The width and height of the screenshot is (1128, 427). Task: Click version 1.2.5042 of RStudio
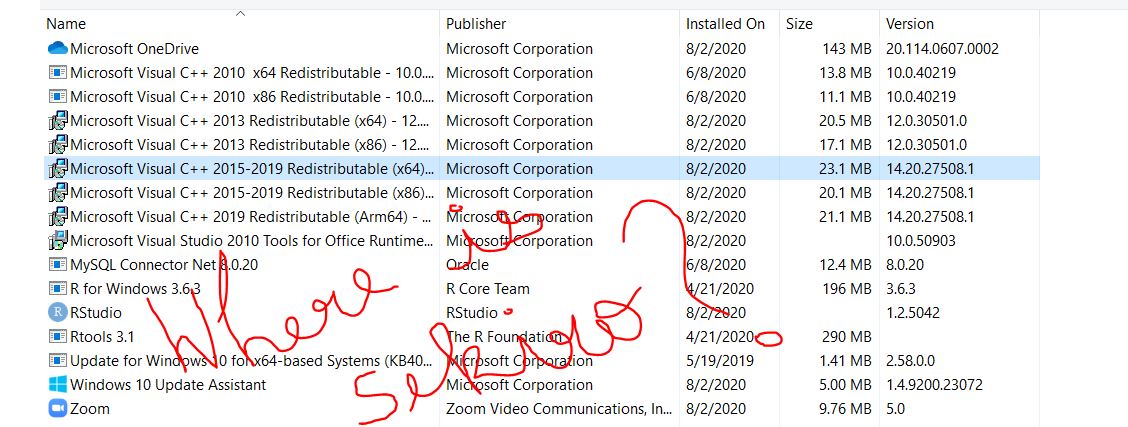pos(913,313)
